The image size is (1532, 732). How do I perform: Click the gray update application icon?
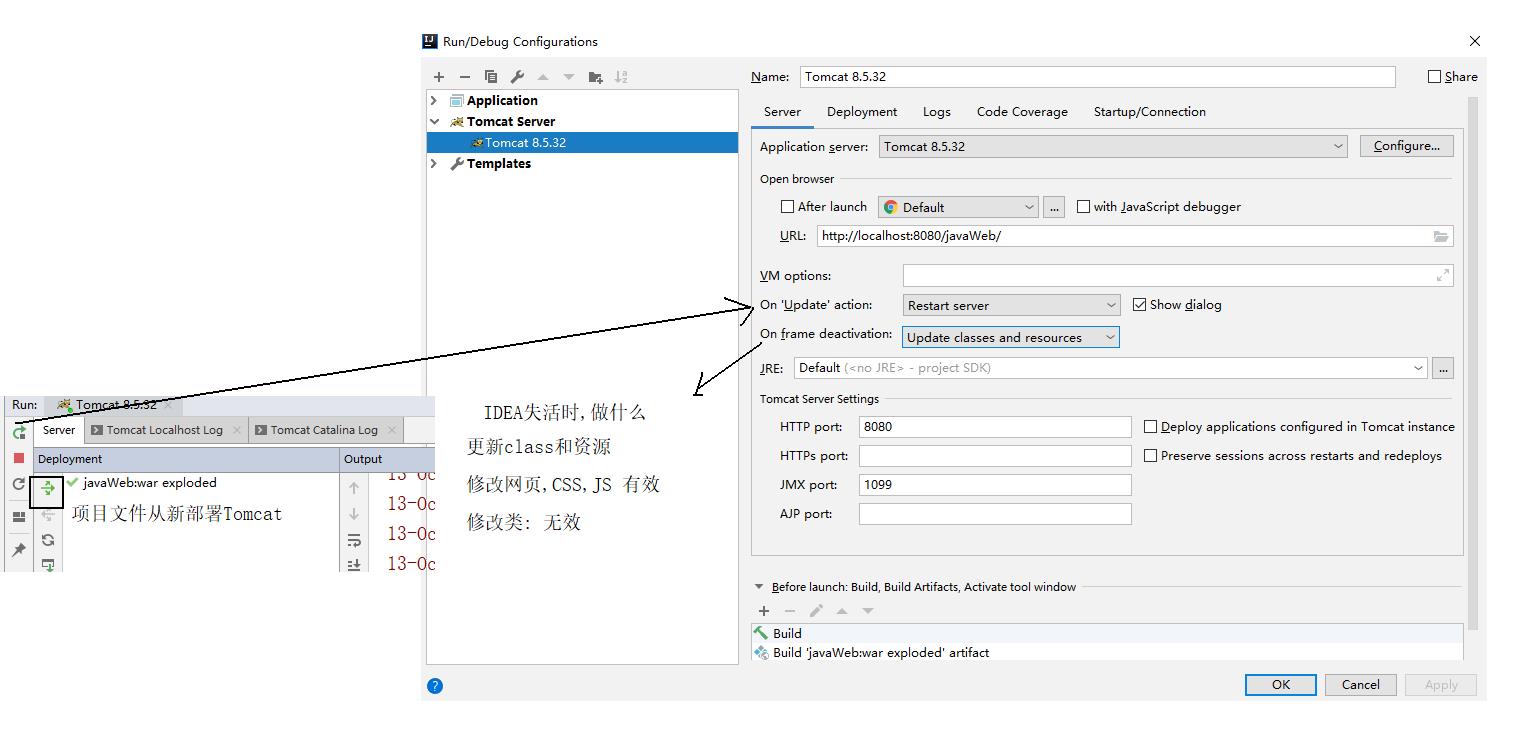[19, 484]
